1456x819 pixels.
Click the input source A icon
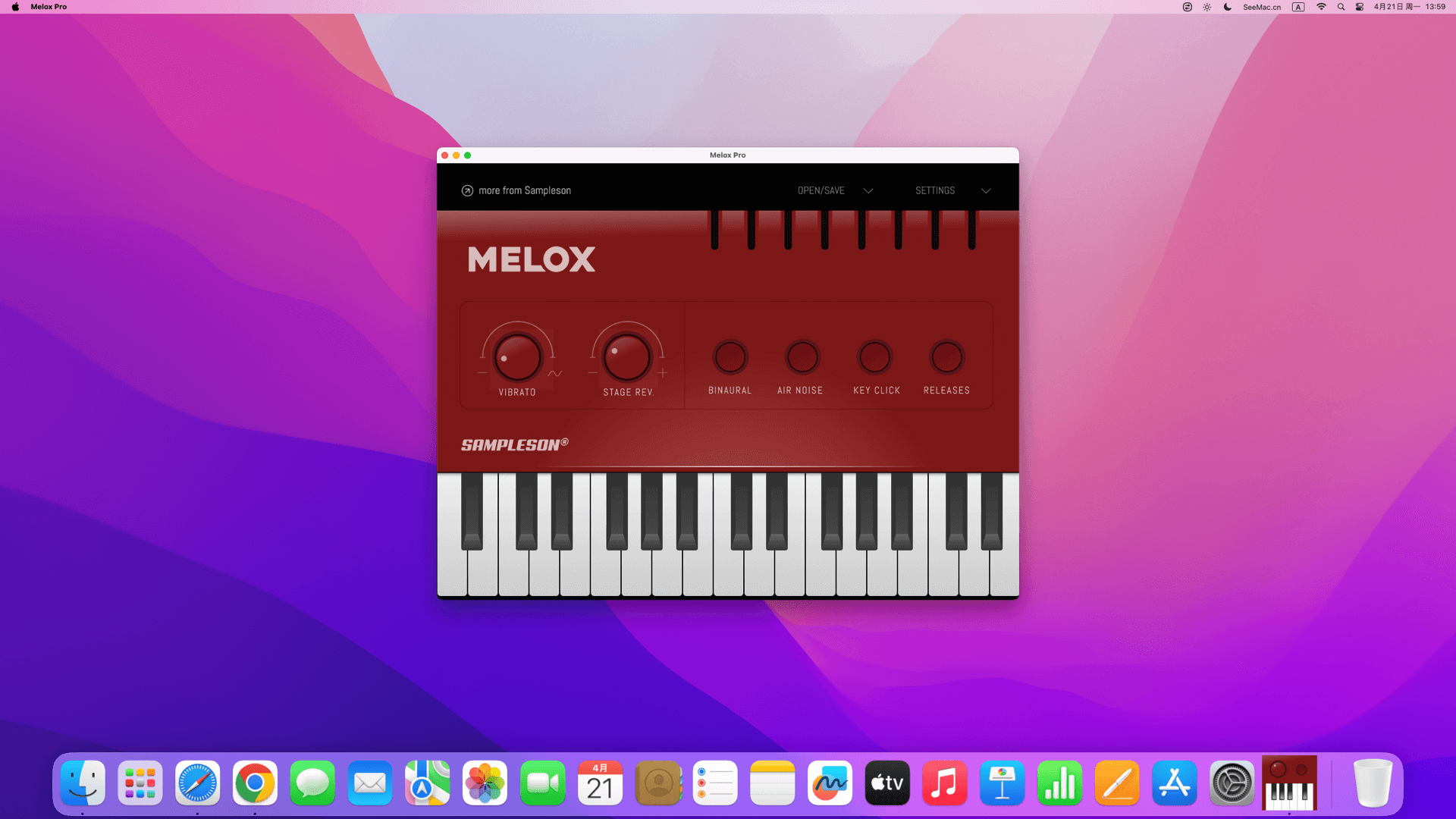(x=1298, y=7)
